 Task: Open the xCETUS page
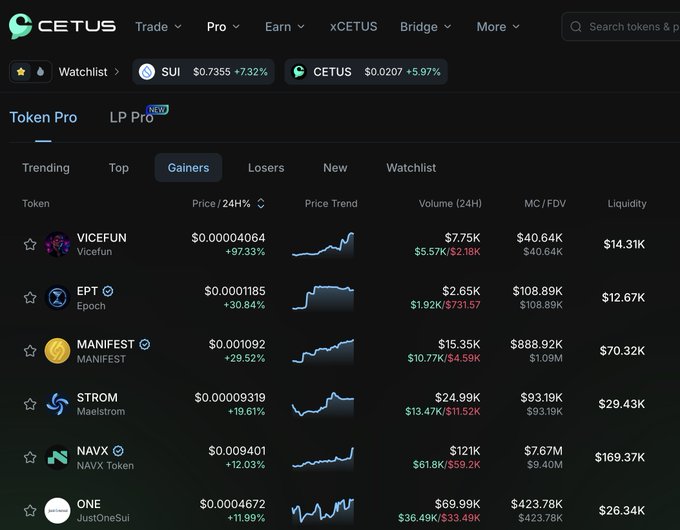click(x=353, y=27)
